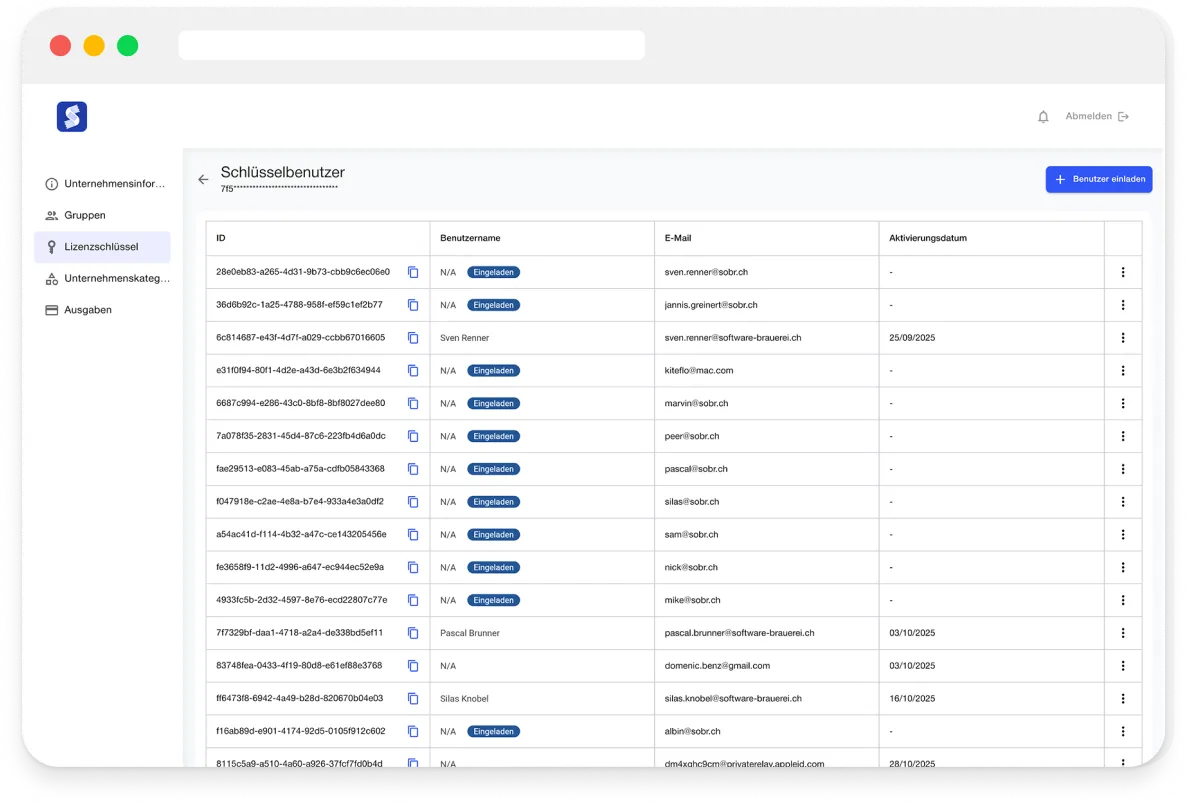Image resolution: width=1188 pixels, height=804 pixels.
Task: Copy the ID in the Pascal Brunner row
Action: click(x=413, y=632)
